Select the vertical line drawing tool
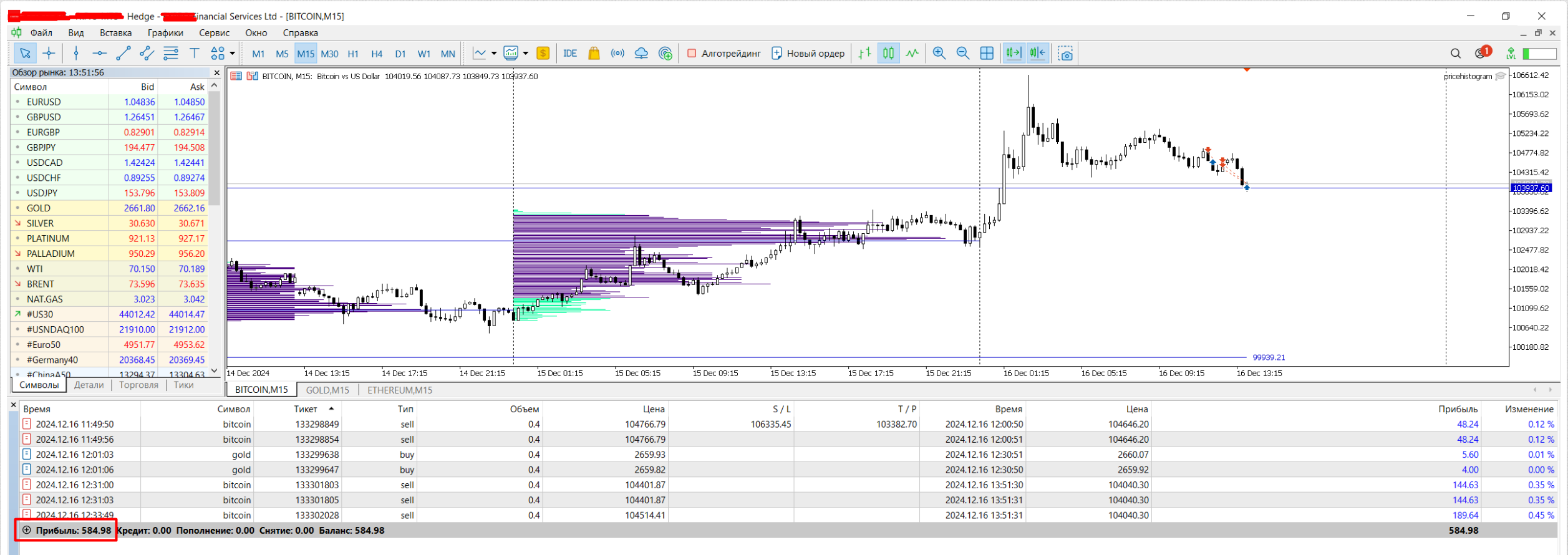This screenshot has width=1568, height=555. click(x=76, y=54)
